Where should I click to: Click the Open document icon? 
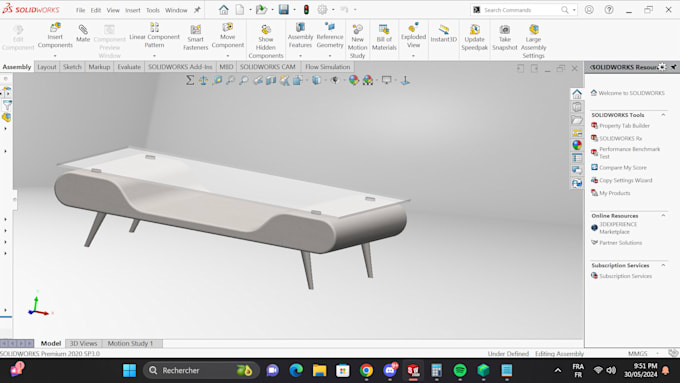point(261,10)
